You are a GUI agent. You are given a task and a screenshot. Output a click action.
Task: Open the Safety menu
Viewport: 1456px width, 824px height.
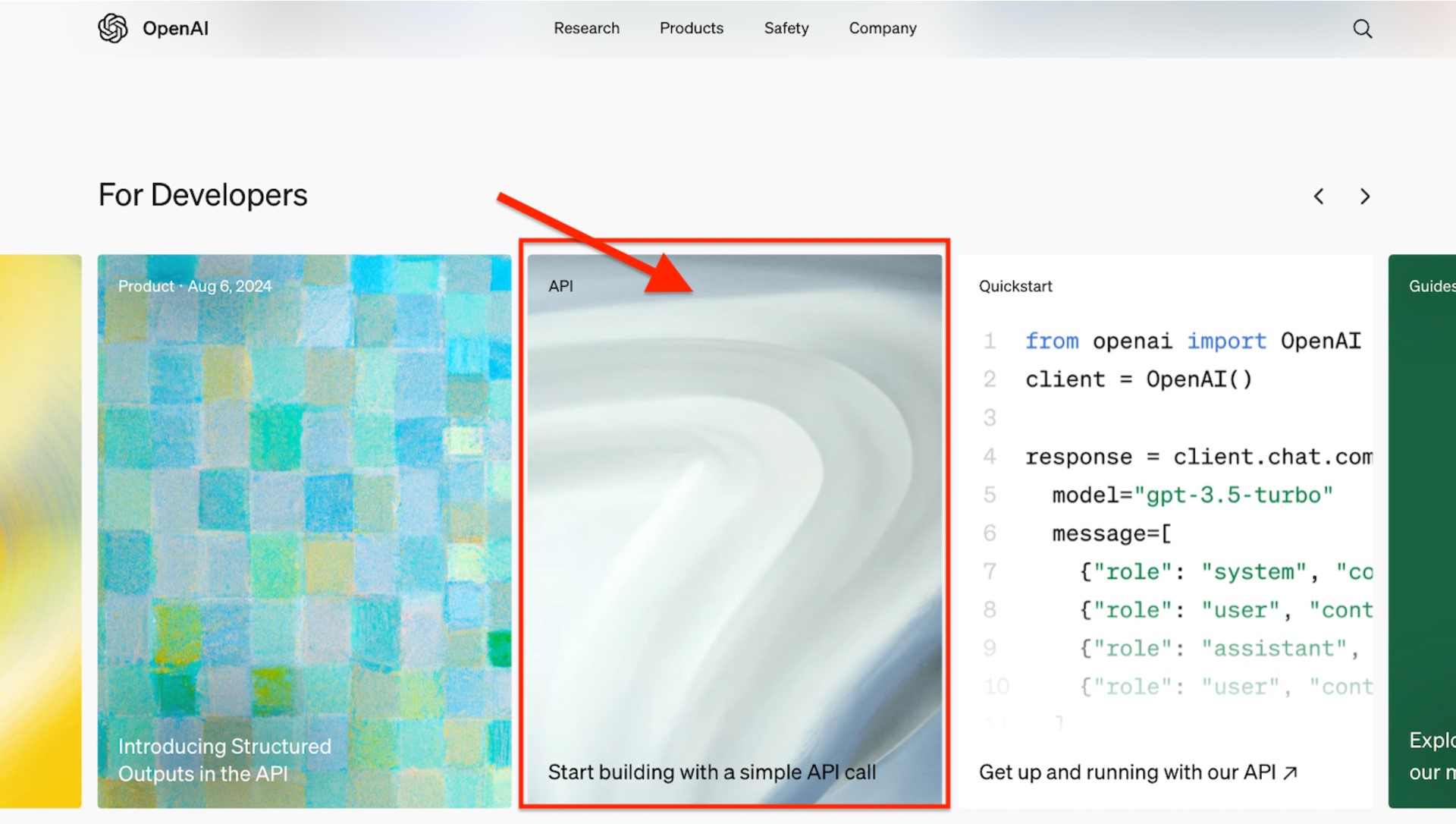pyautogui.click(x=786, y=28)
